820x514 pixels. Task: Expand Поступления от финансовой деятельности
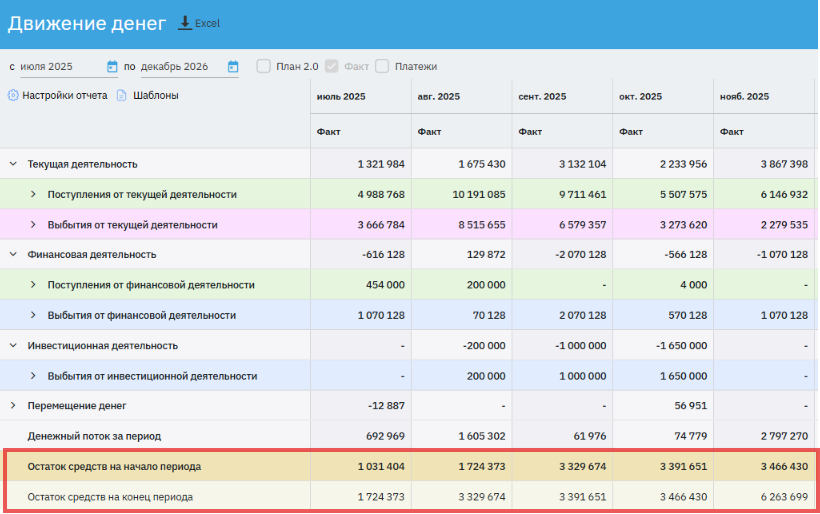point(33,285)
